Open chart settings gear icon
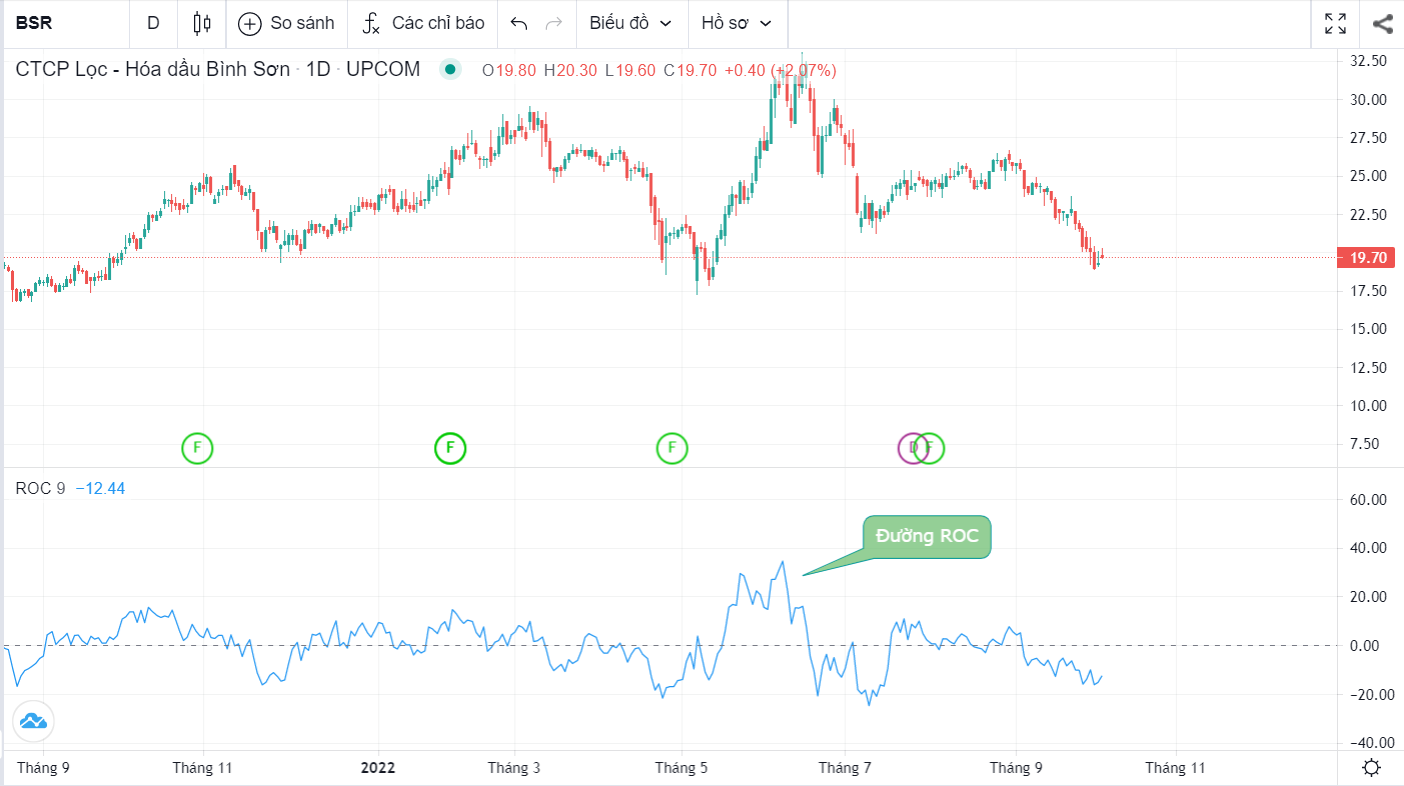Screen dimensions: 1404x786 (x=1372, y=768)
